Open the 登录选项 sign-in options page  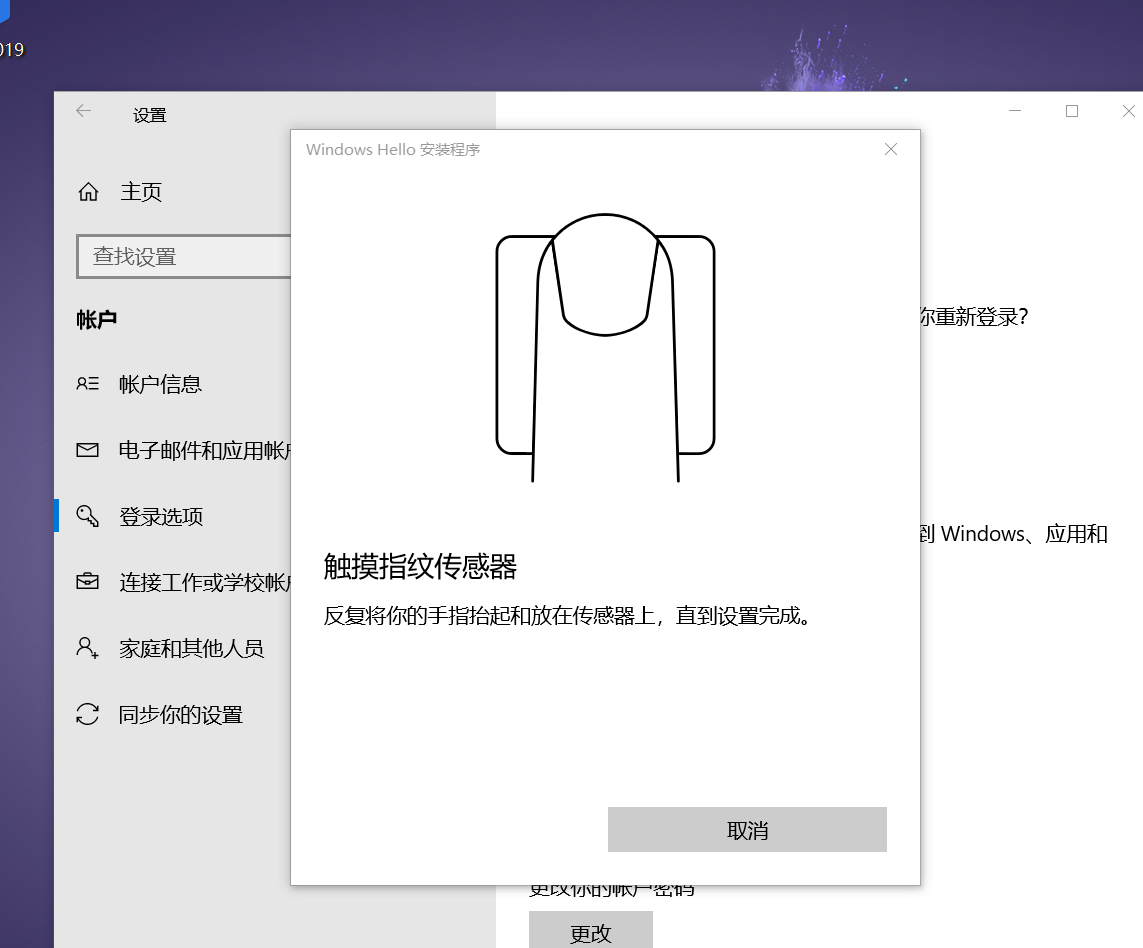click(161, 516)
